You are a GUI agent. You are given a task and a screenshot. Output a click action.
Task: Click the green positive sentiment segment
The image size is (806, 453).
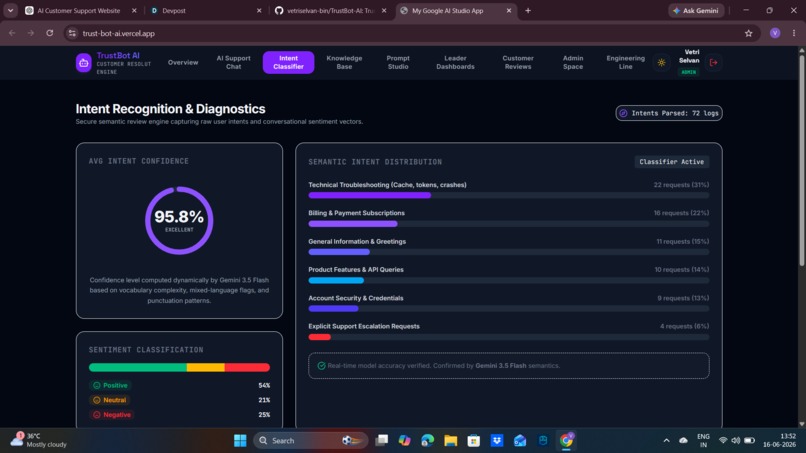point(138,367)
